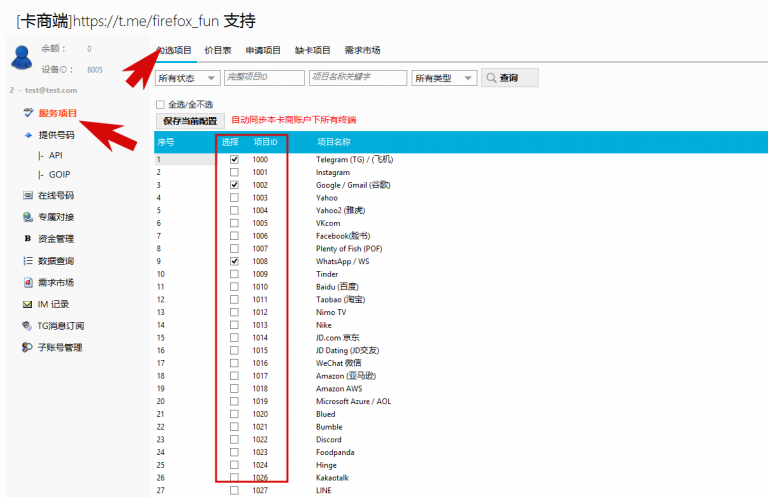Open 专属对接 in the sidebar
This screenshot has width=768, height=497.
click(x=56, y=217)
